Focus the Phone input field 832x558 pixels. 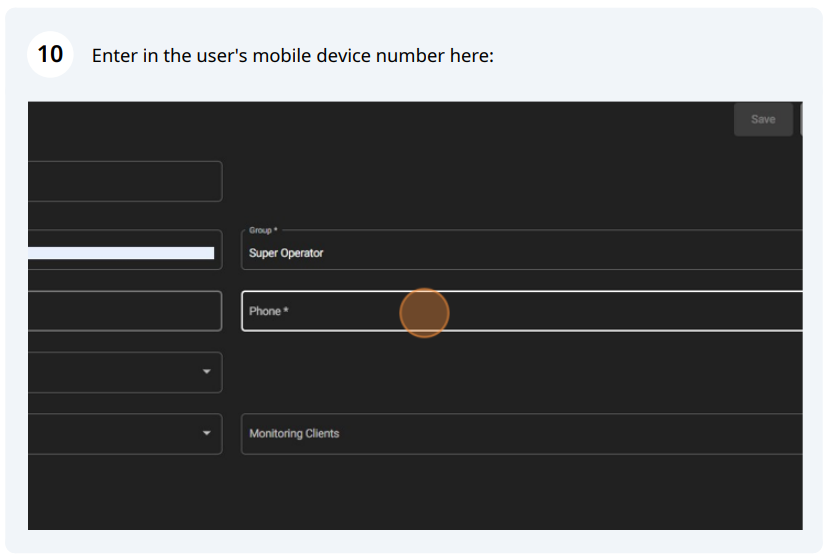click(522, 311)
